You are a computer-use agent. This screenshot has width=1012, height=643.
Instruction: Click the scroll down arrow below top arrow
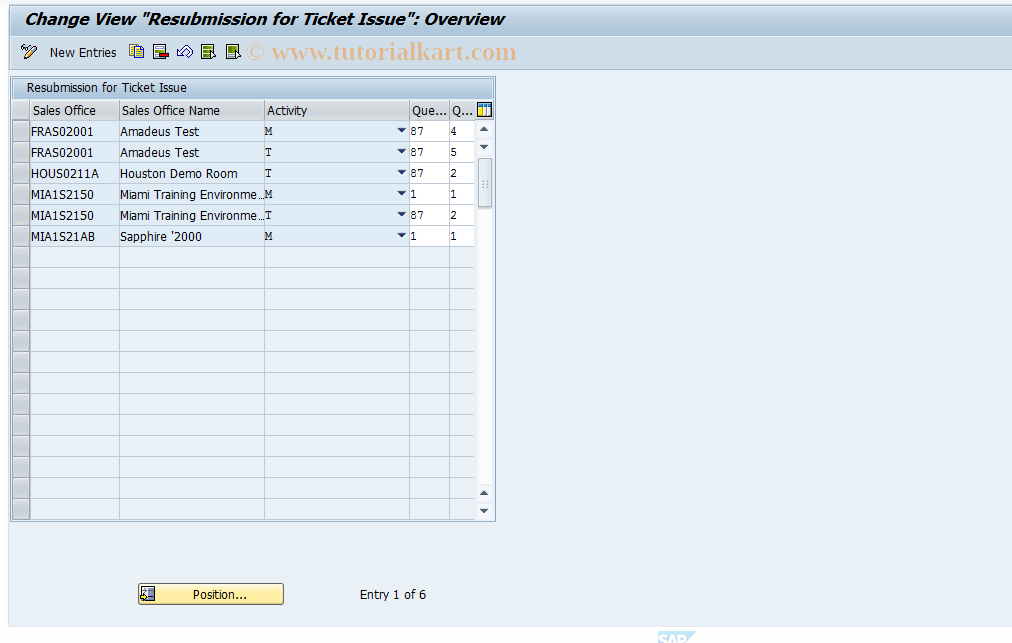pyautogui.click(x=484, y=147)
